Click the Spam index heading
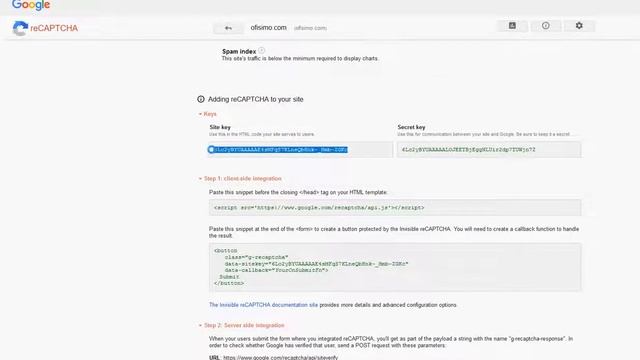 [239, 51]
